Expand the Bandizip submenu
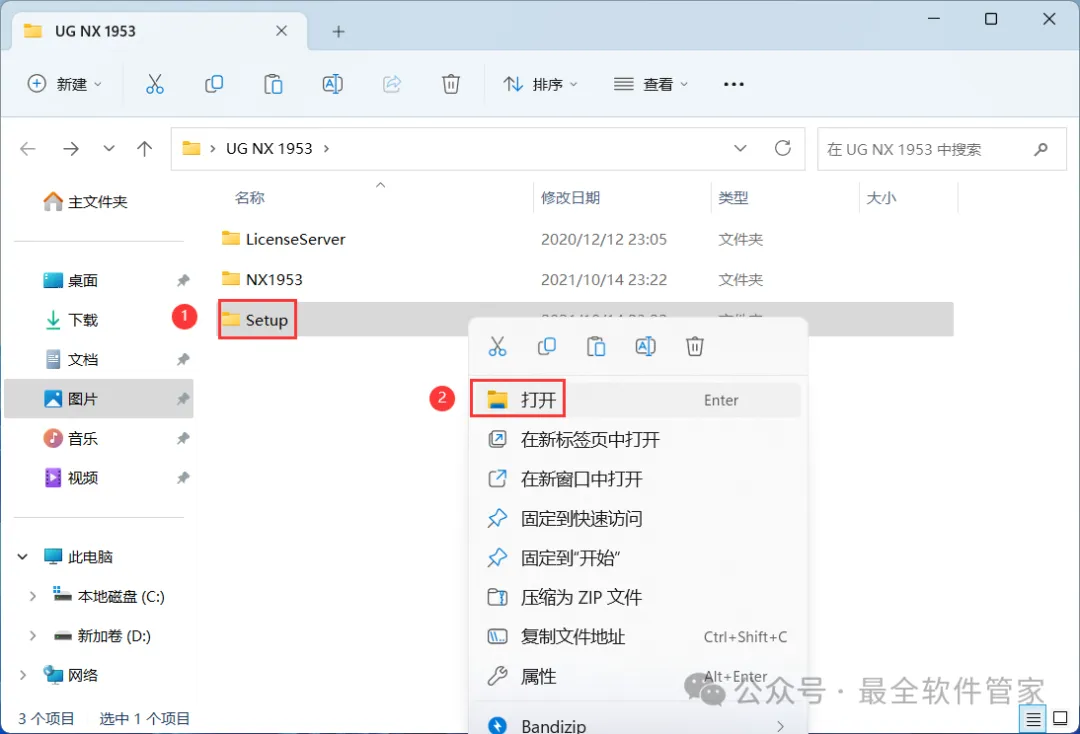Viewport: 1080px width, 734px height. coord(780,726)
